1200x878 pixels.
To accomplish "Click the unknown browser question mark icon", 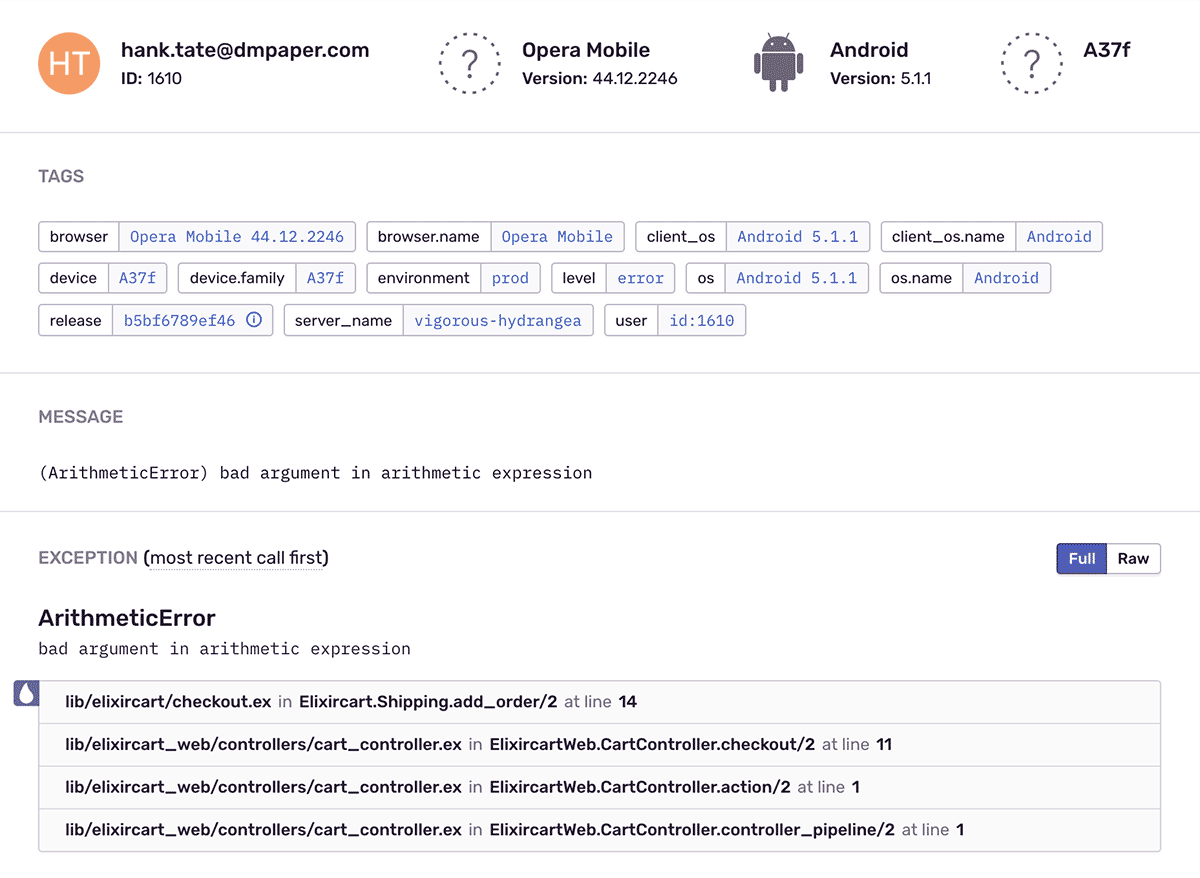I will [469, 64].
